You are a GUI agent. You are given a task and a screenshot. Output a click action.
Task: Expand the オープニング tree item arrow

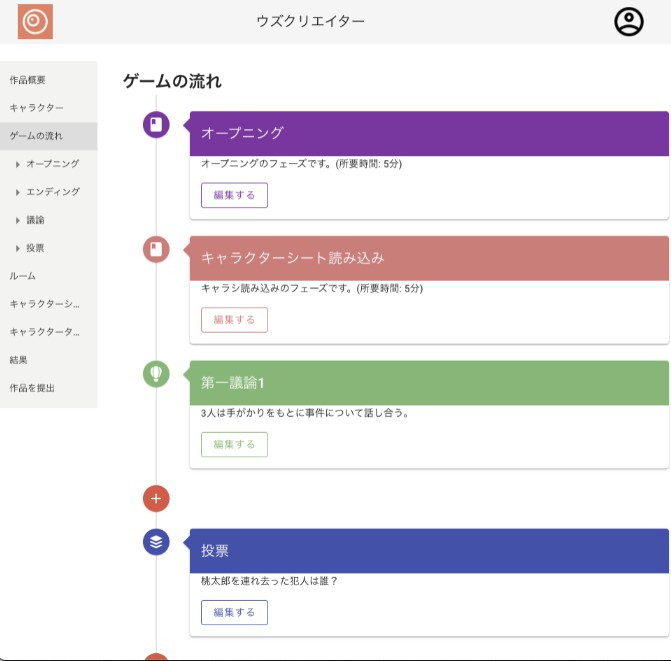pos(18,163)
